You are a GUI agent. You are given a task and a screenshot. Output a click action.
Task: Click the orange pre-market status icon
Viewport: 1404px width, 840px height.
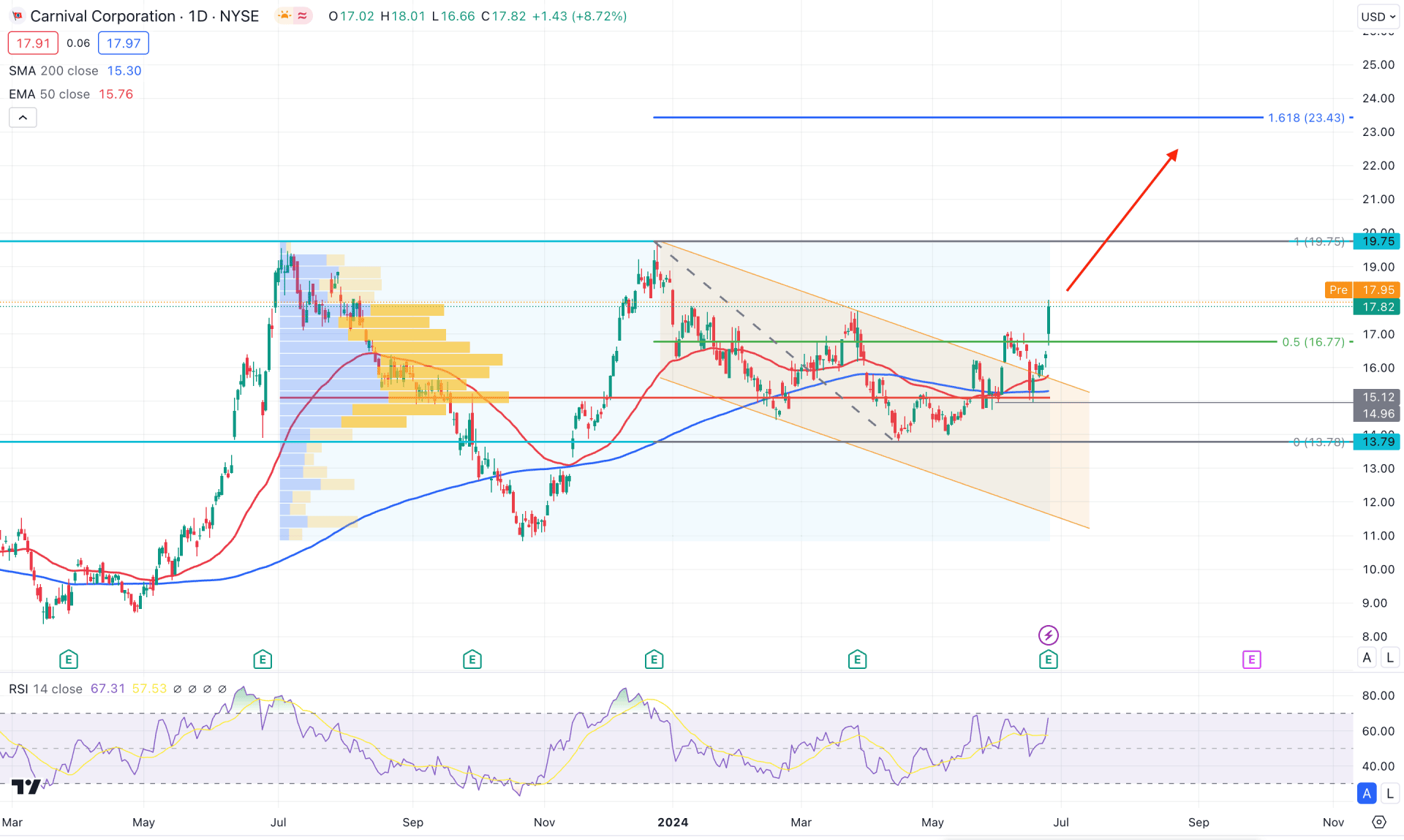point(284,16)
